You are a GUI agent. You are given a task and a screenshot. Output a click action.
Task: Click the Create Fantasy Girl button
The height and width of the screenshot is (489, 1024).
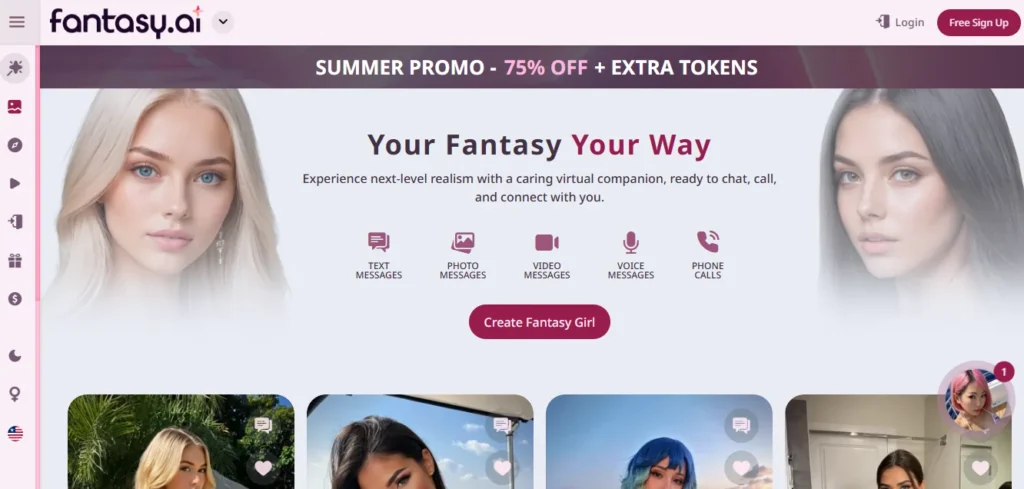pyautogui.click(x=539, y=322)
